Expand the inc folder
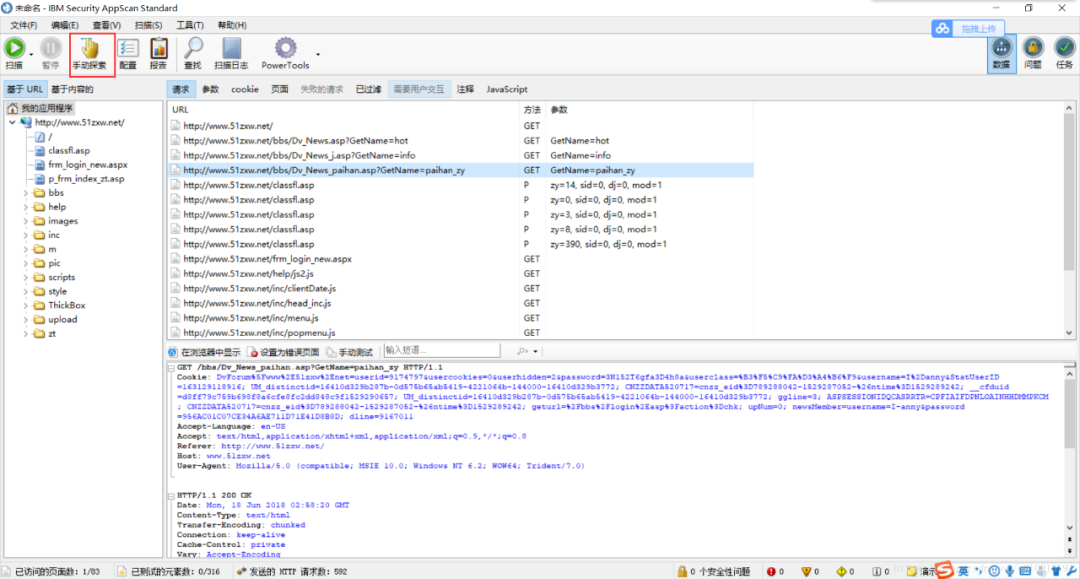Image resolution: width=1080 pixels, height=579 pixels. [x=26, y=235]
